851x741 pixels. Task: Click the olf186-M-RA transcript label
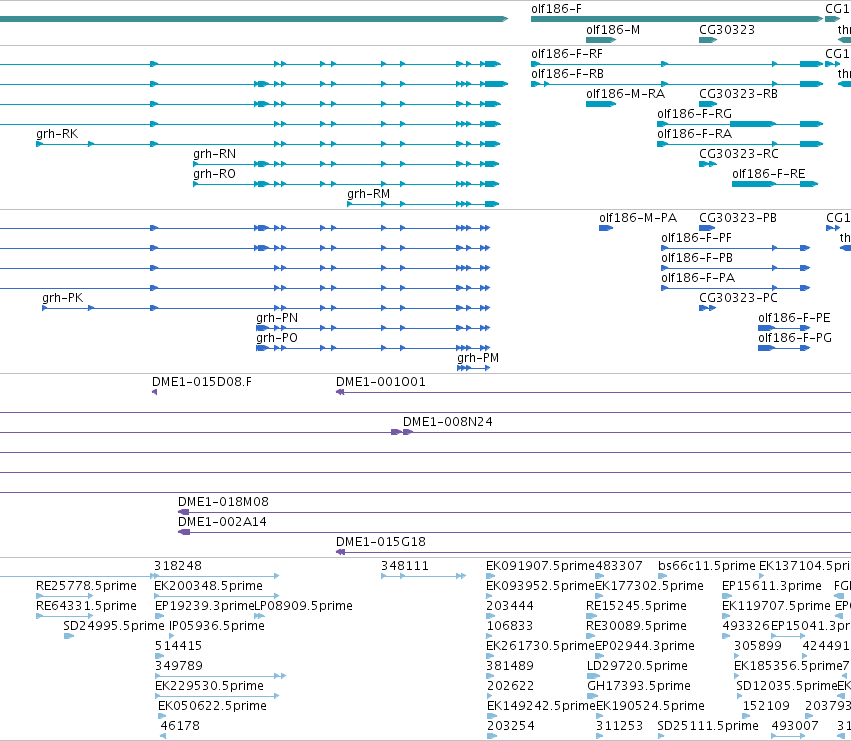625,94
